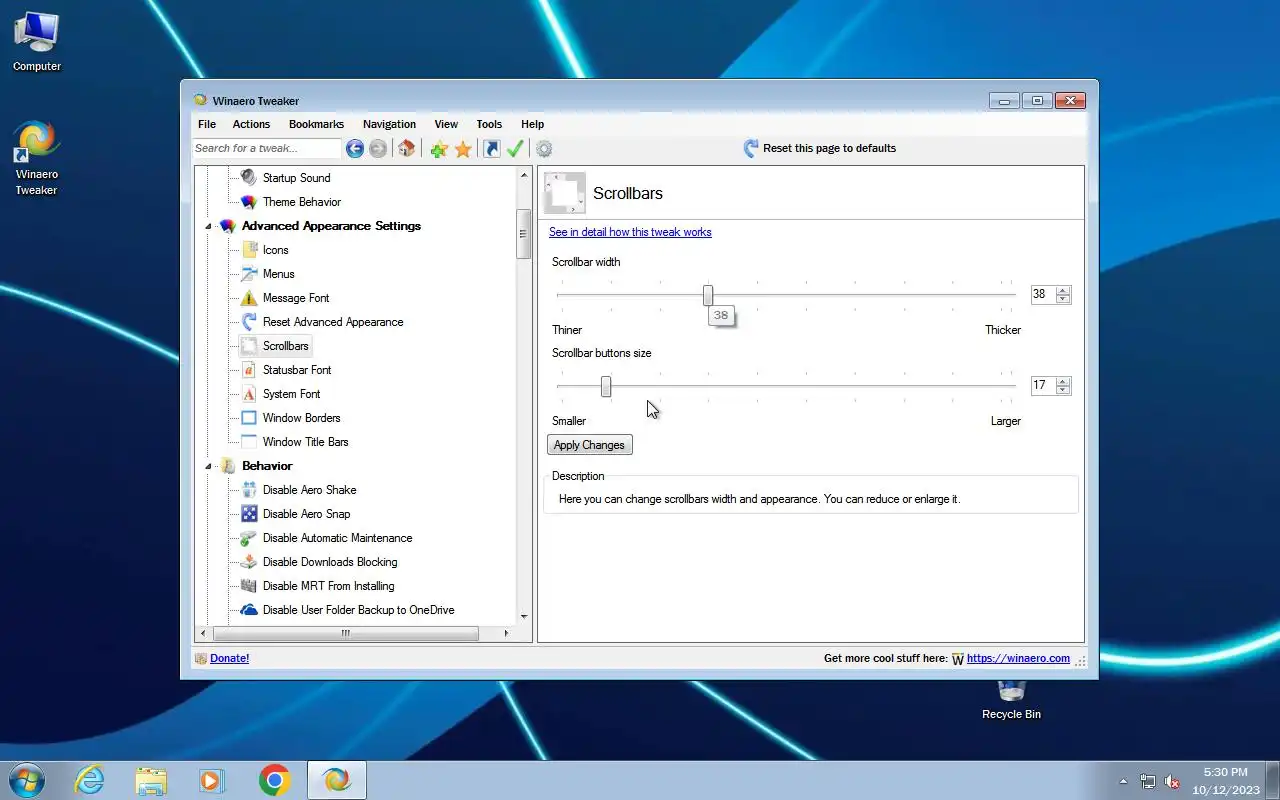Screen dimensions: 1280x800
Task: Click the Startup Sound speaker icon
Action: click(249, 178)
